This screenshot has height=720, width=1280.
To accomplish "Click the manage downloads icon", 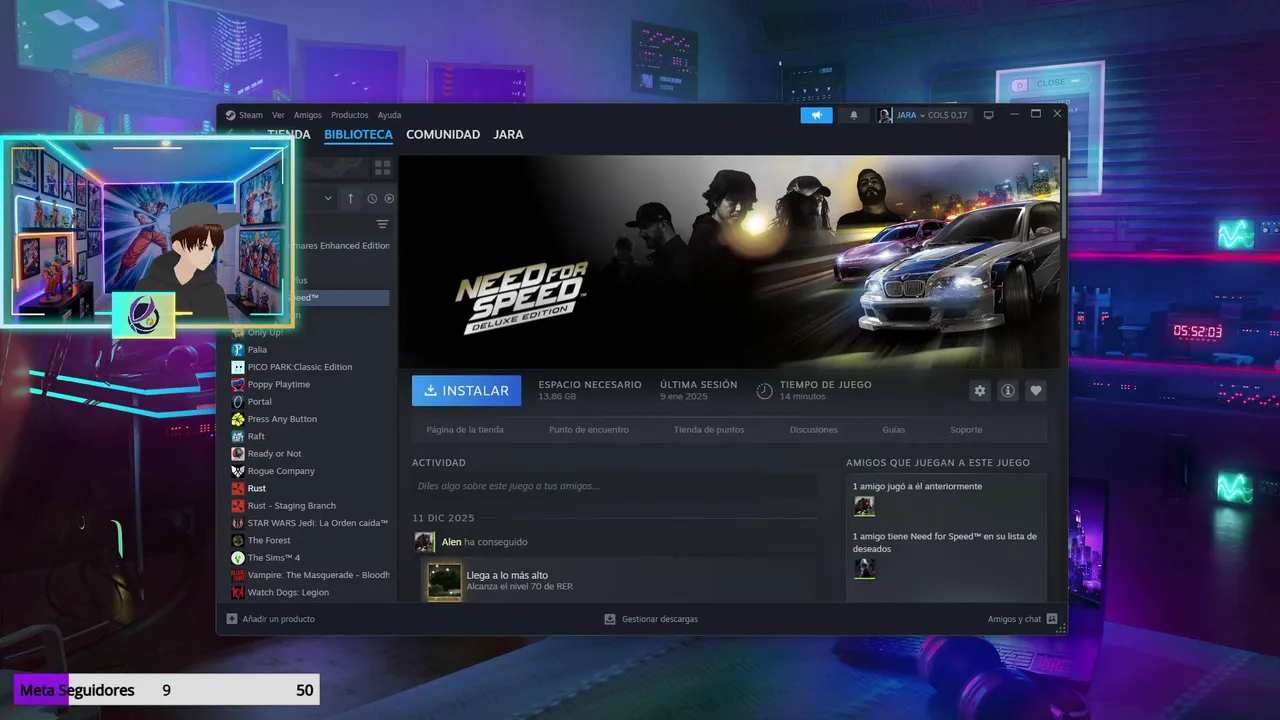I will 610,619.
